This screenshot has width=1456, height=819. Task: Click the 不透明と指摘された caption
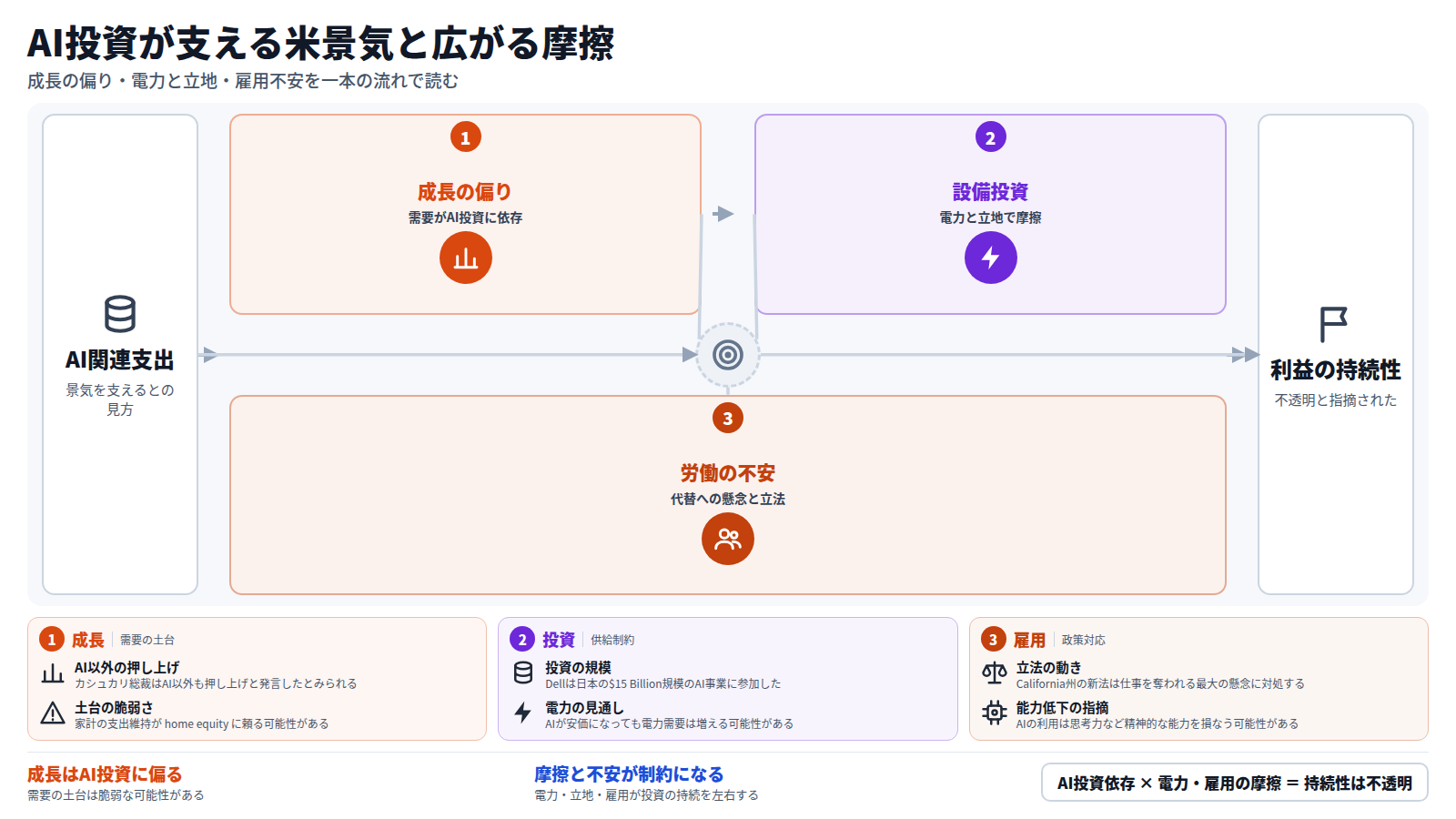click(1335, 400)
